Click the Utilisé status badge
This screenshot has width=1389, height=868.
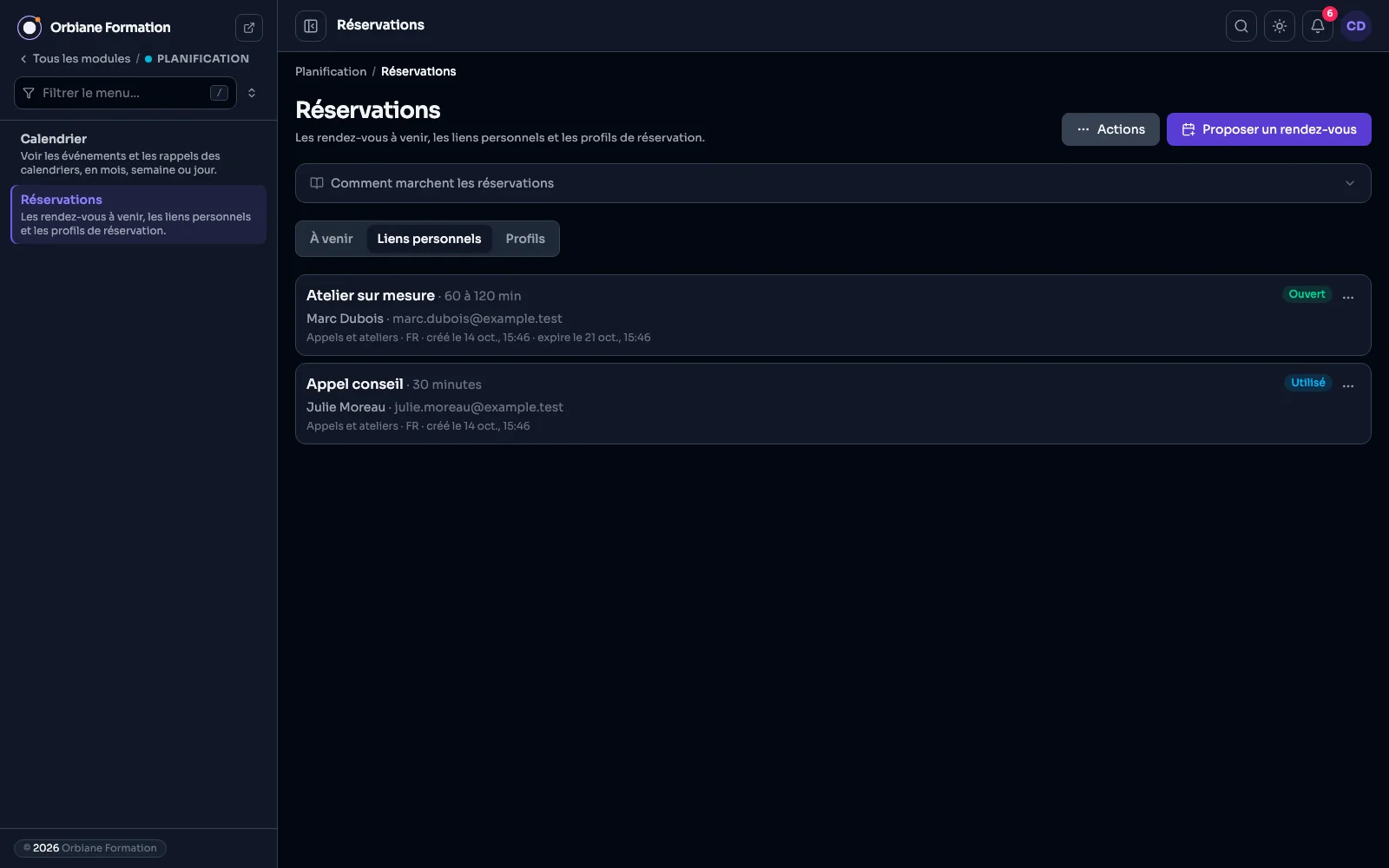[1307, 383]
